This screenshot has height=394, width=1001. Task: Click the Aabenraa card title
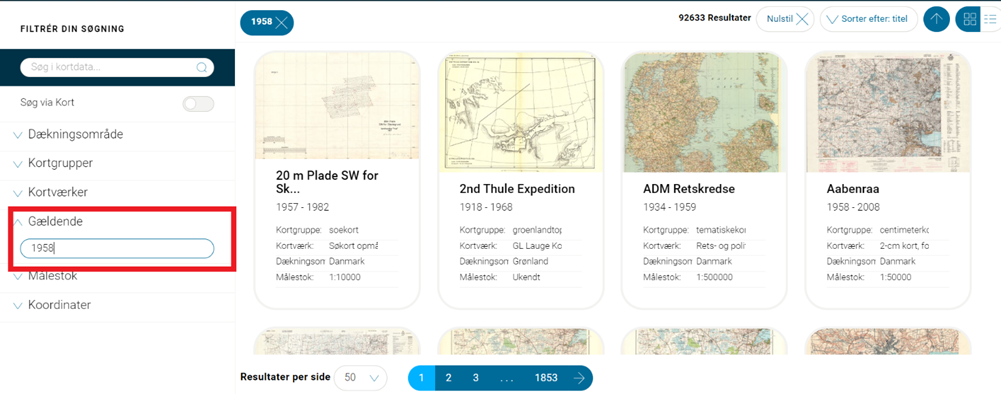pyautogui.click(x=854, y=189)
